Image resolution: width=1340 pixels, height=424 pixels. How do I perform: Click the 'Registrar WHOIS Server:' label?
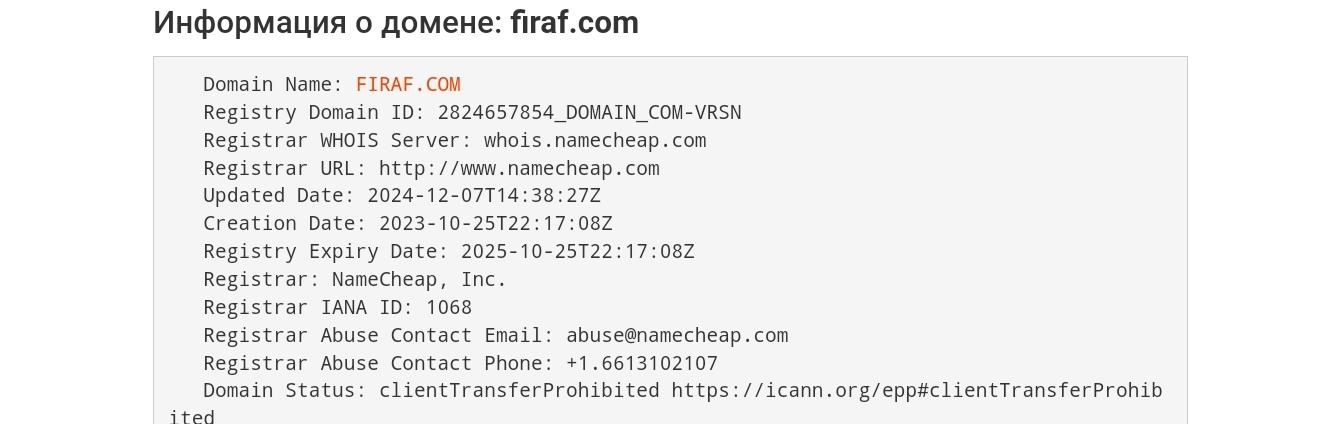pos(338,141)
